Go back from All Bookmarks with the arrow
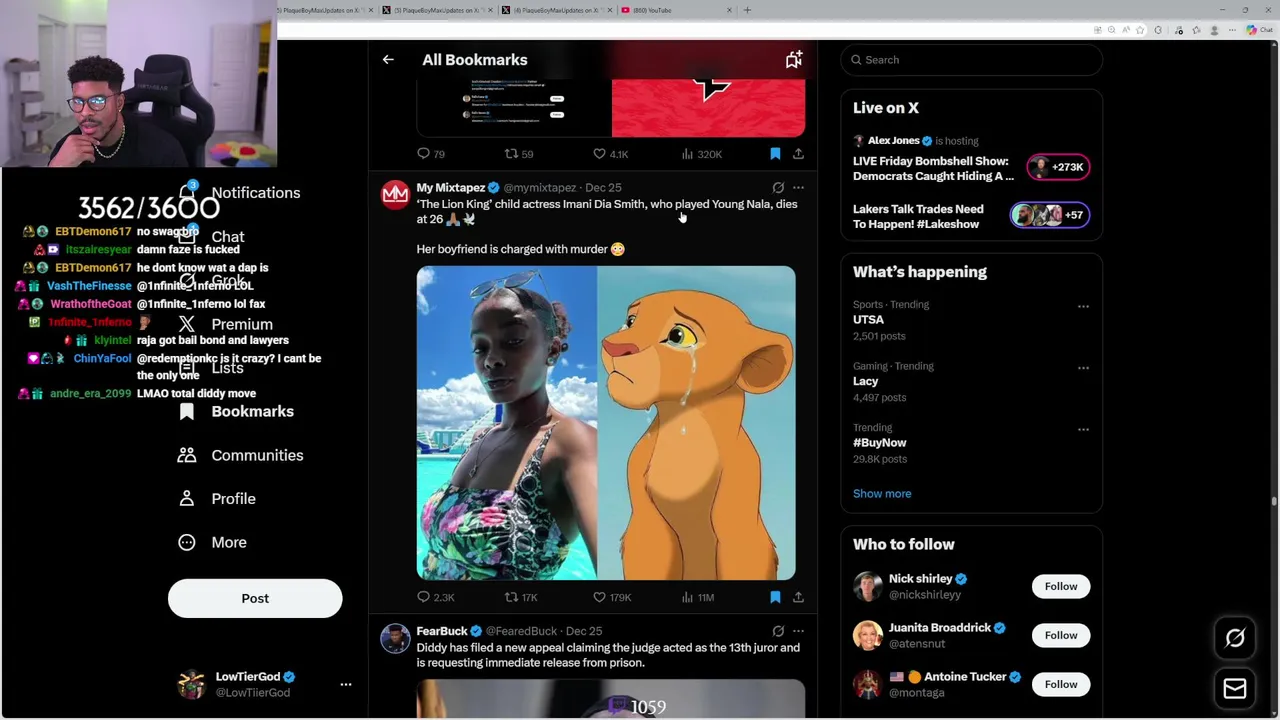Screen dimensions: 1280x720 click(x=388, y=60)
